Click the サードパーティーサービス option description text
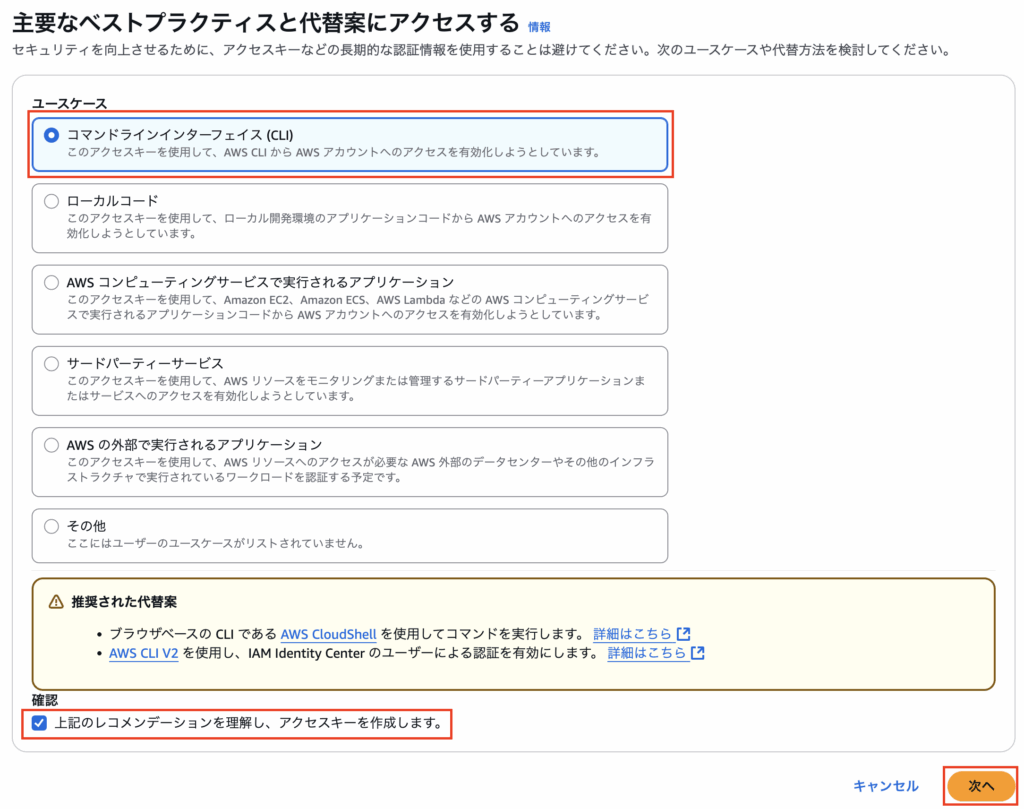 (356, 388)
